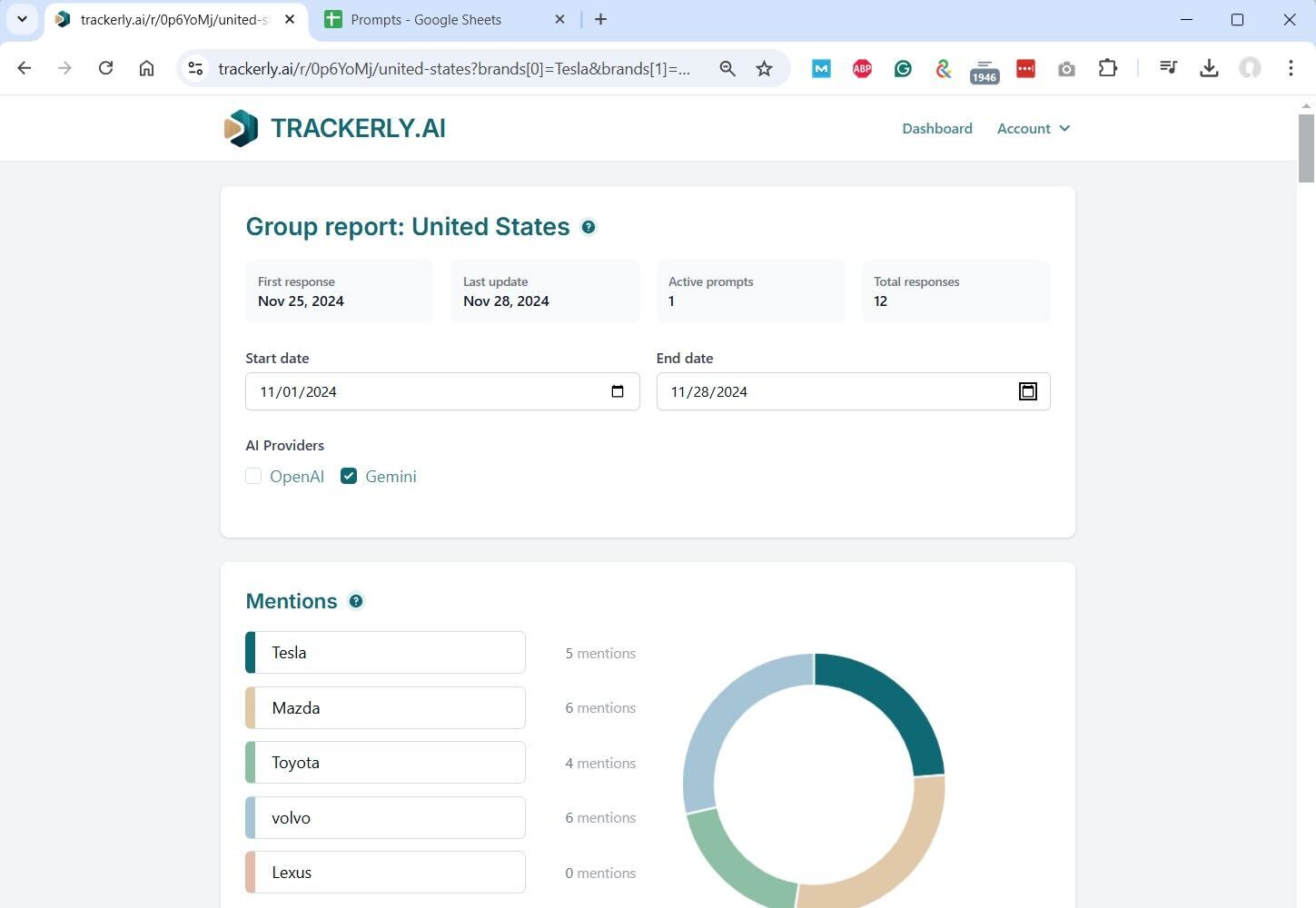Click the browser extensions puzzle icon

pyautogui.click(x=1107, y=68)
